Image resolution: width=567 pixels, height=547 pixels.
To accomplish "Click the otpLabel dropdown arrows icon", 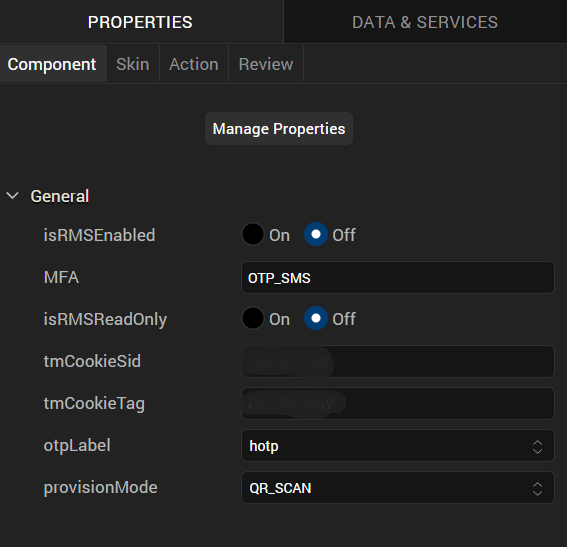I will click(x=537, y=446).
